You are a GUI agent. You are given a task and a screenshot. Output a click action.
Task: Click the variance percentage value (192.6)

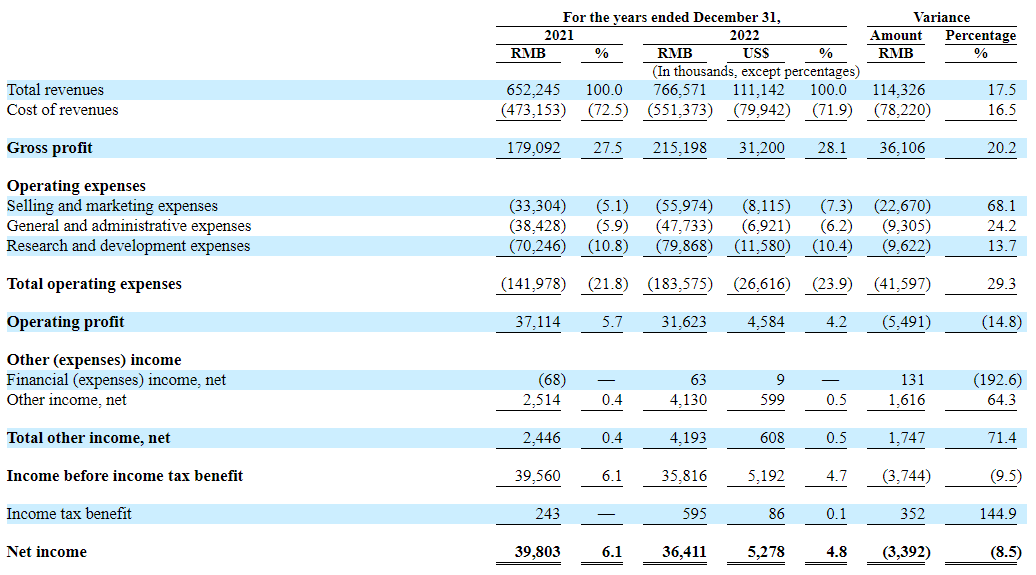[x=997, y=380]
